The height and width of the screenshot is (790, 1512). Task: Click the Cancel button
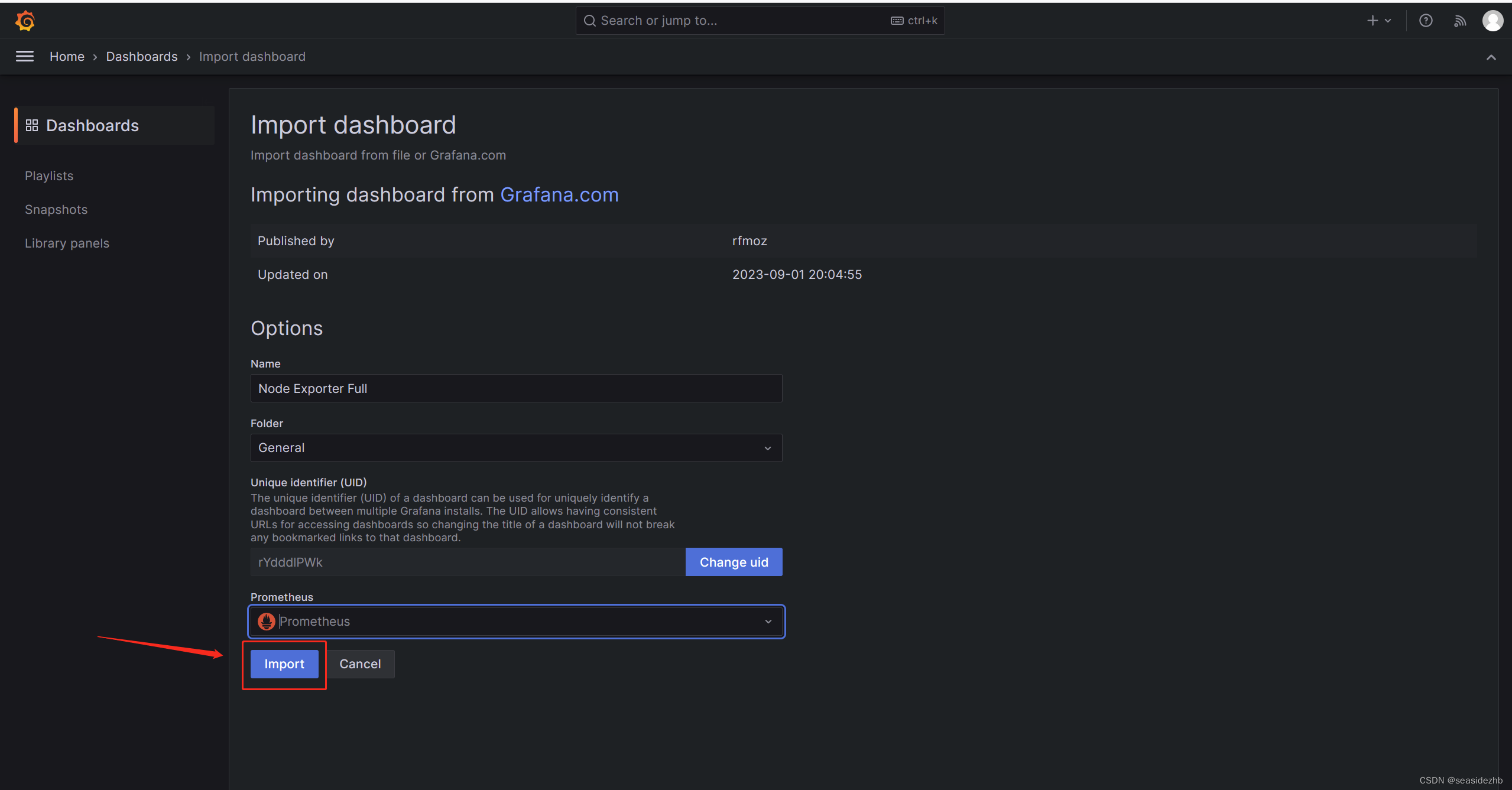[x=360, y=663]
